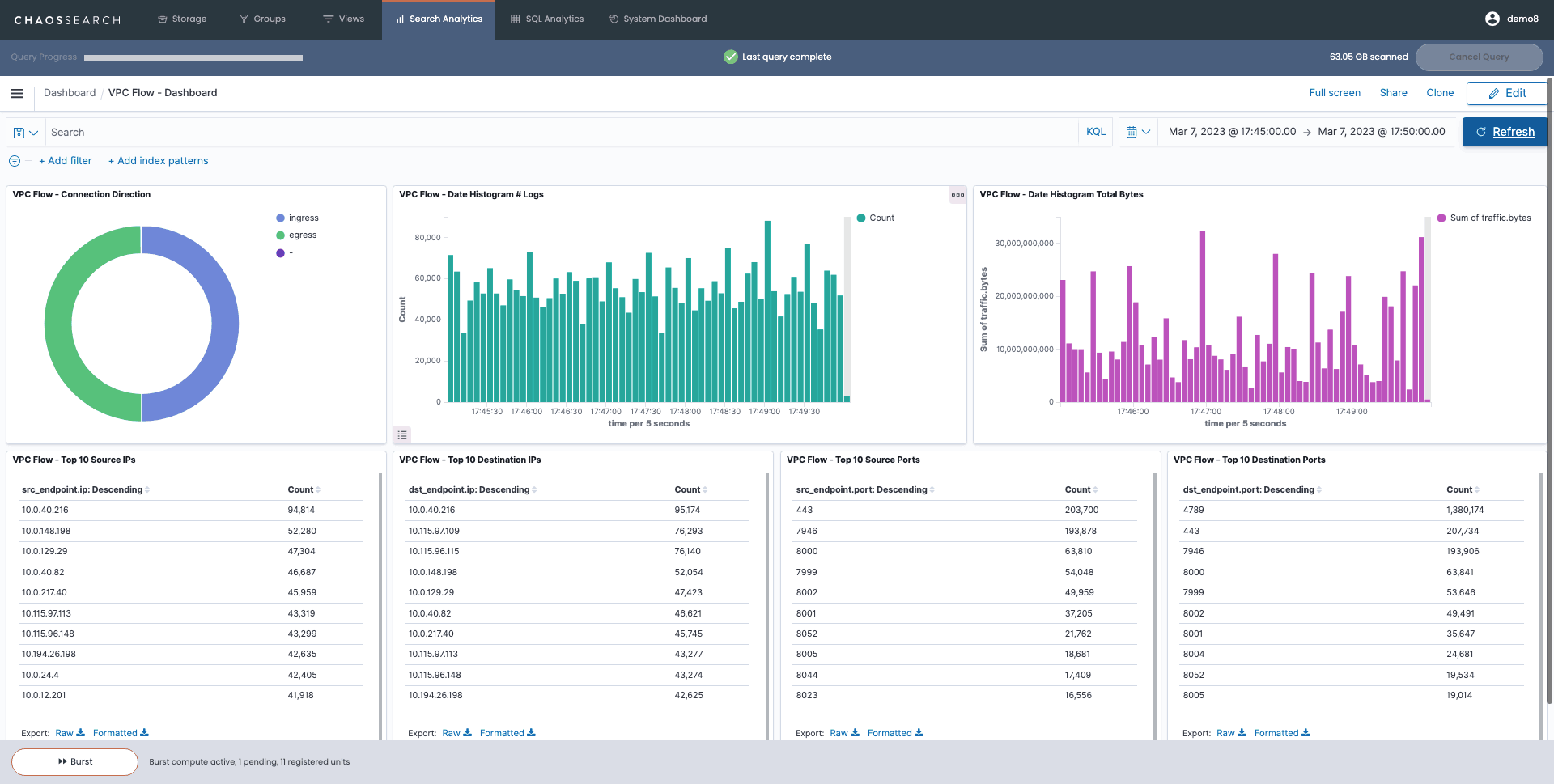Open the Groups tab

(x=262, y=19)
